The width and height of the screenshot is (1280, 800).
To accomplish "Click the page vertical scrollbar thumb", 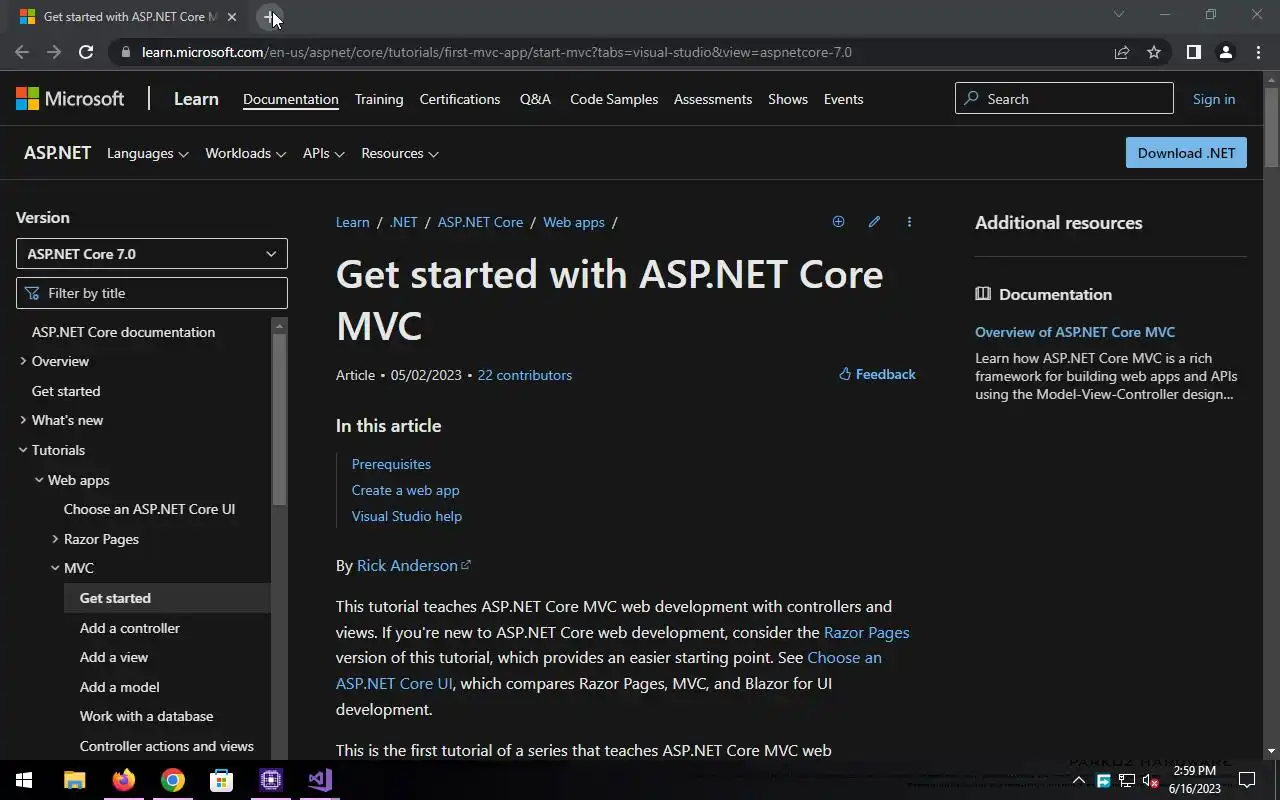I will click(1272, 128).
